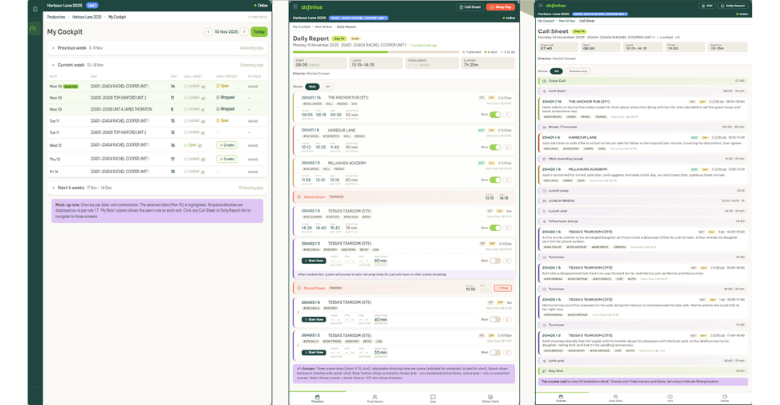This screenshot has height=405, width=780.
Task: Open Info tab icon in Call Sheet bottom bar
Action: [x=670, y=397]
